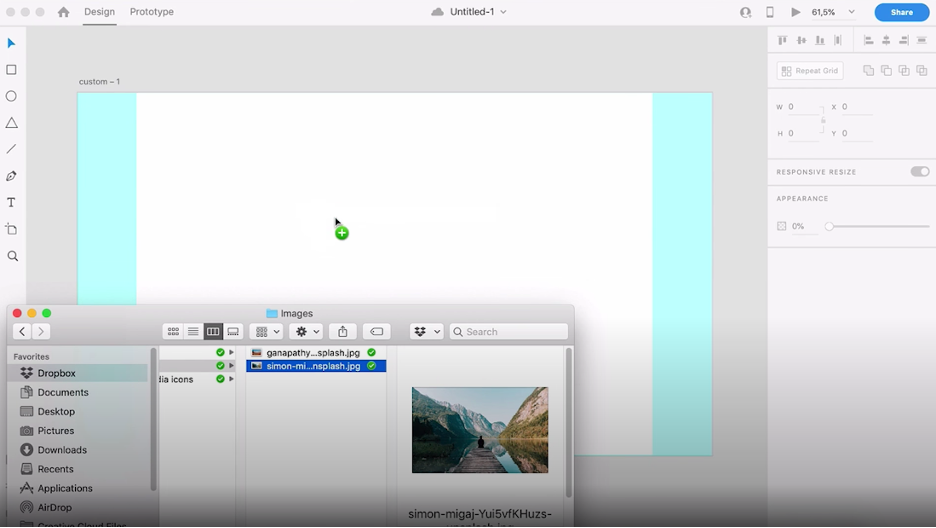936x528 pixels.
Task: Click the Finder edit tags icon
Action: [377, 332]
